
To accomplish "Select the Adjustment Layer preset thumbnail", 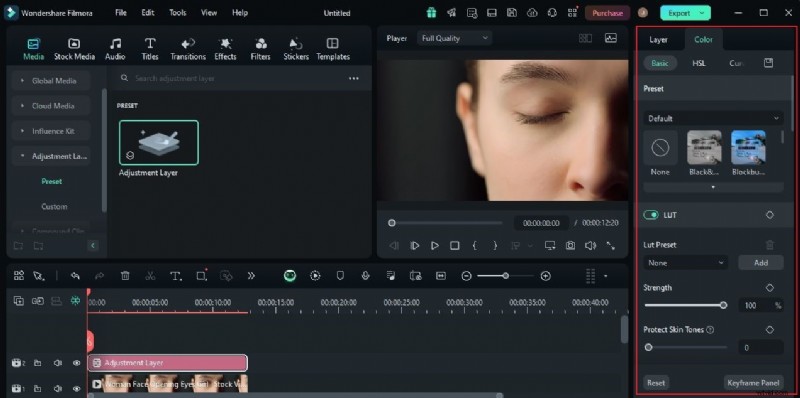I will point(159,143).
